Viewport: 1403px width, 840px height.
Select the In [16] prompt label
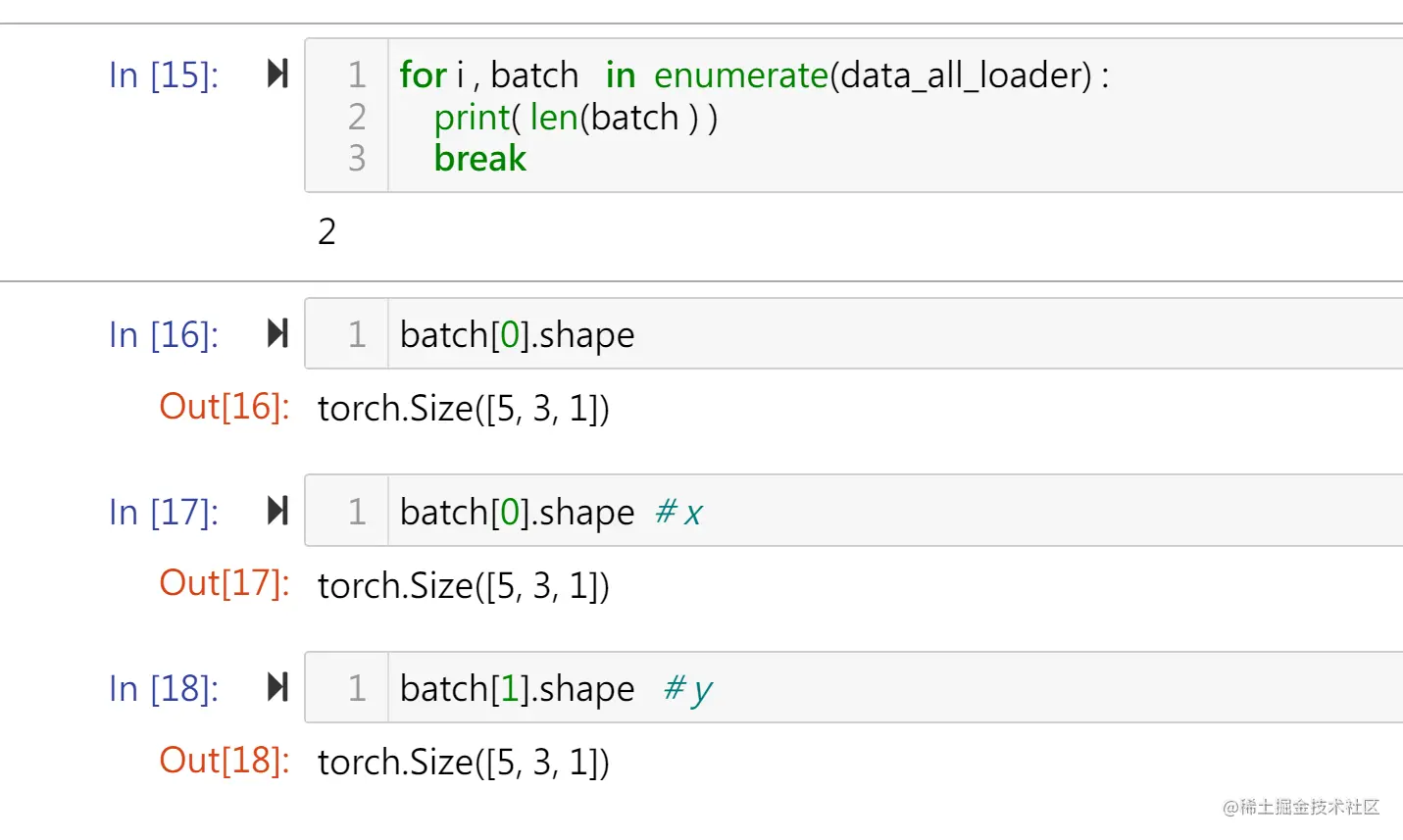[x=164, y=335]
